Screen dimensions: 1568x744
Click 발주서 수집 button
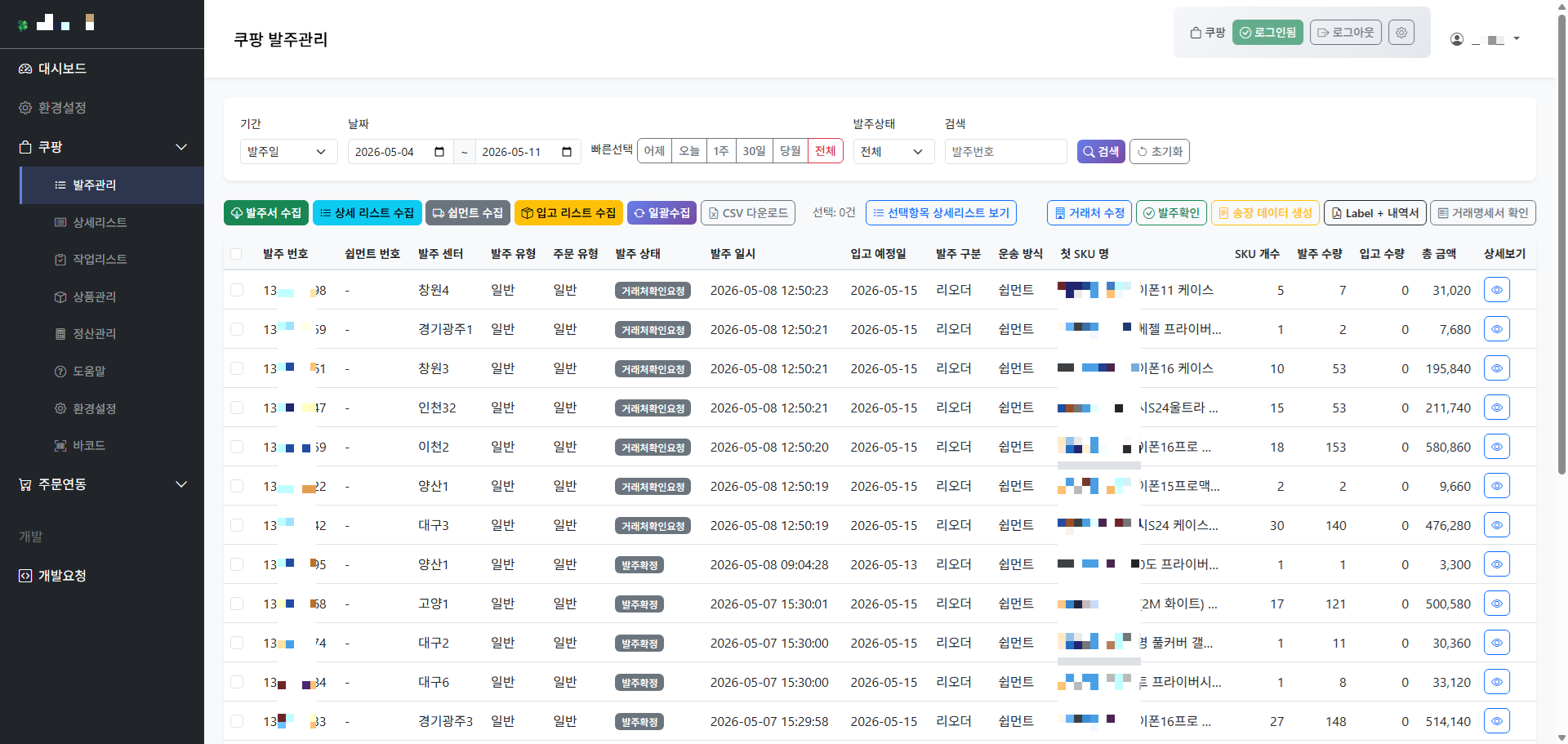tap(266, 213)
